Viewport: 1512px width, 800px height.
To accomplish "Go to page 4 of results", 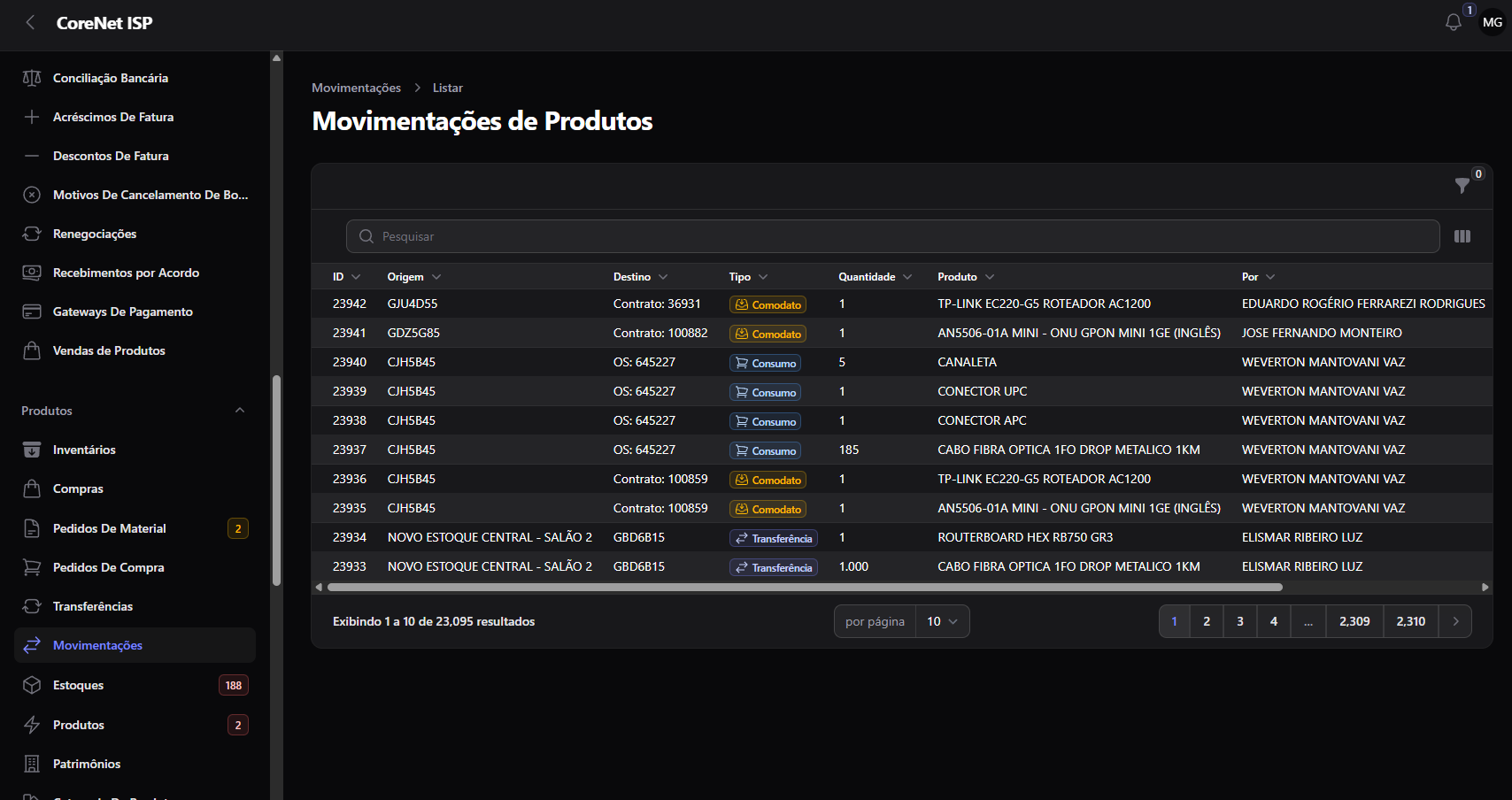I will pos(1274,621).
